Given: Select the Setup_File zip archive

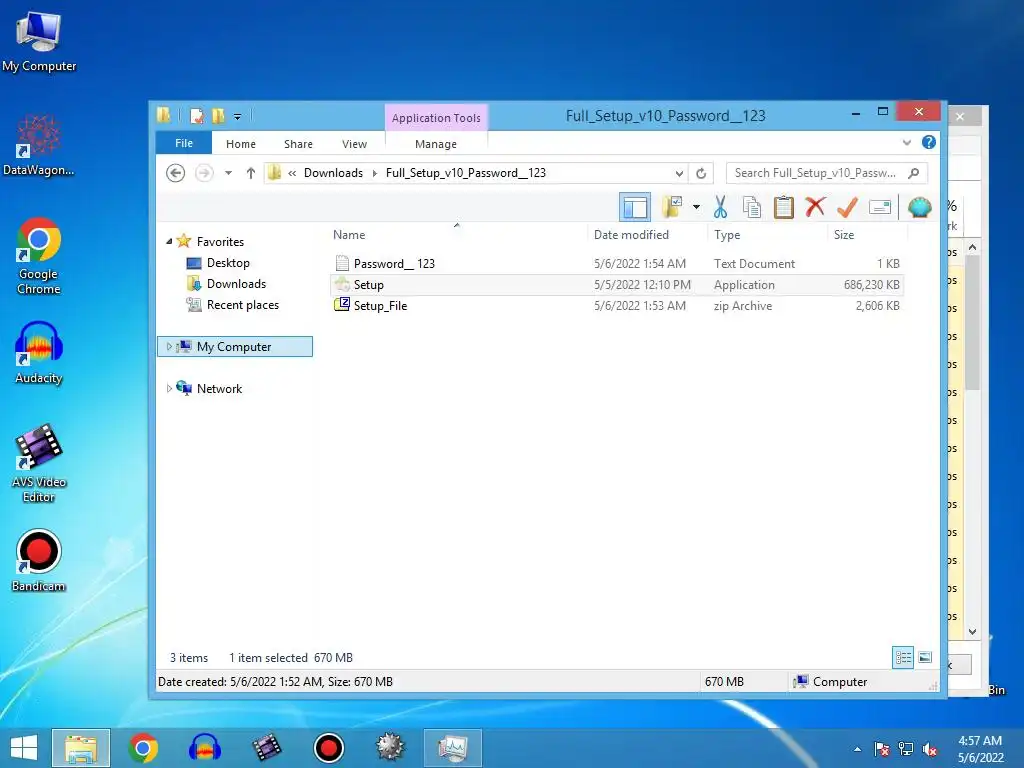Looking at the screenshot, I should pyautogui.click(x=616, y=306).
